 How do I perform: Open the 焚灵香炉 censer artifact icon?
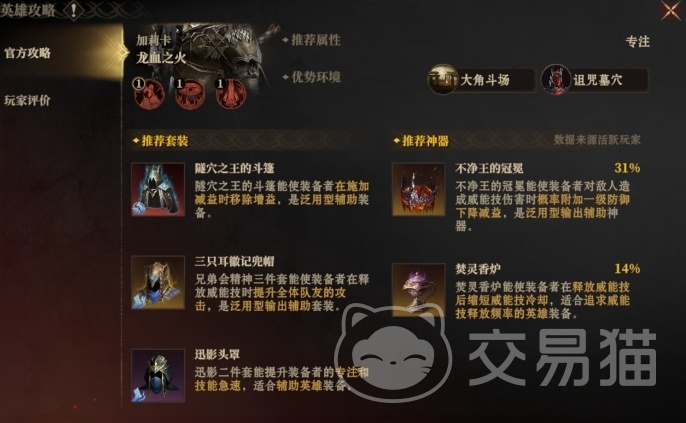point(419,290)
